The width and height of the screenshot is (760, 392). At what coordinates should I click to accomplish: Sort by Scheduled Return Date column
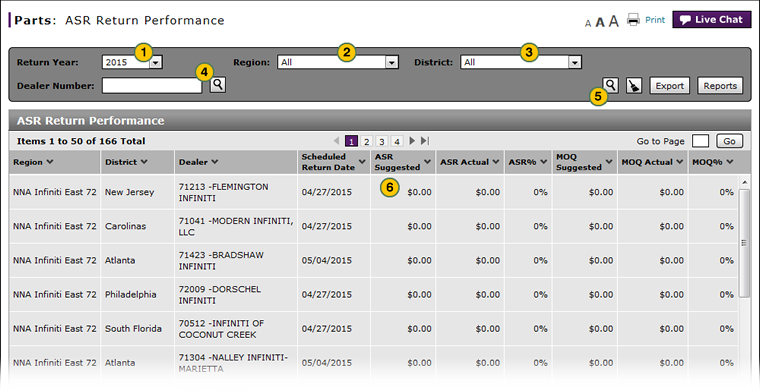click(333, 162)
